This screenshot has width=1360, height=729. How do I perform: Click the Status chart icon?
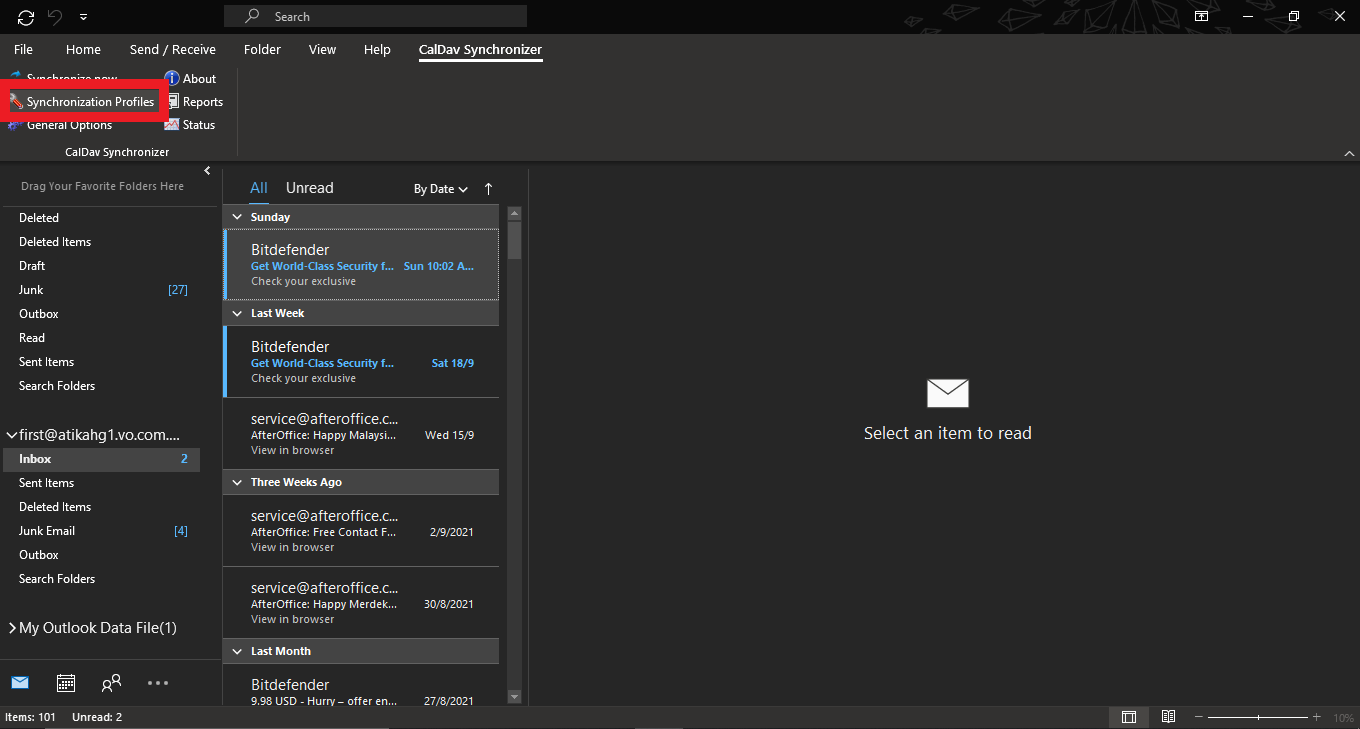coord(172,125)
